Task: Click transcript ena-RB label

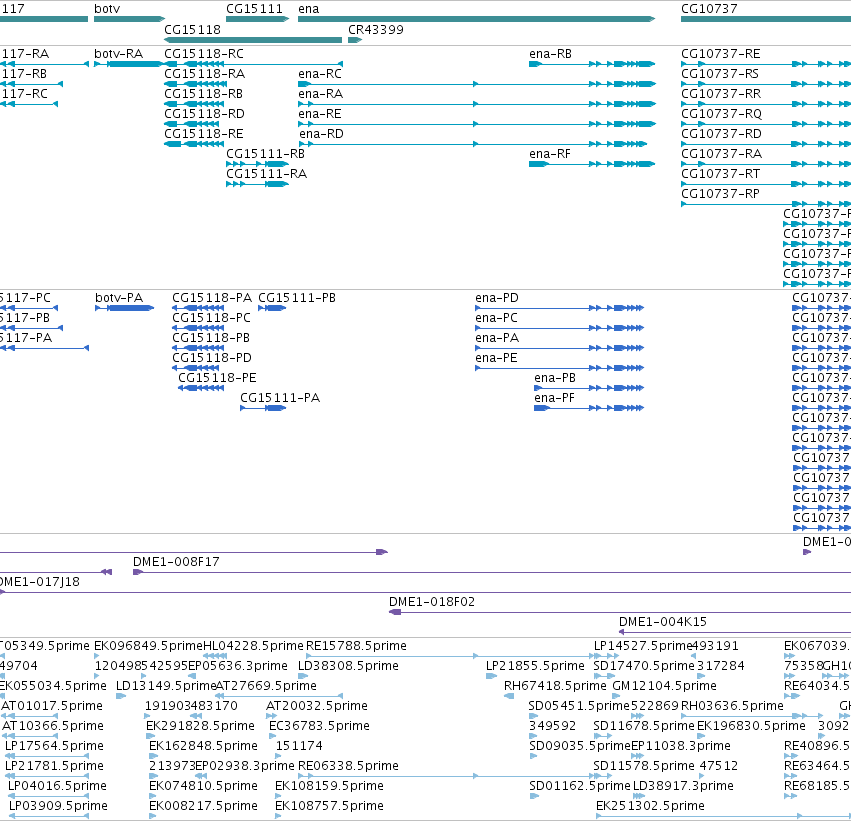Action: point(550,54)
